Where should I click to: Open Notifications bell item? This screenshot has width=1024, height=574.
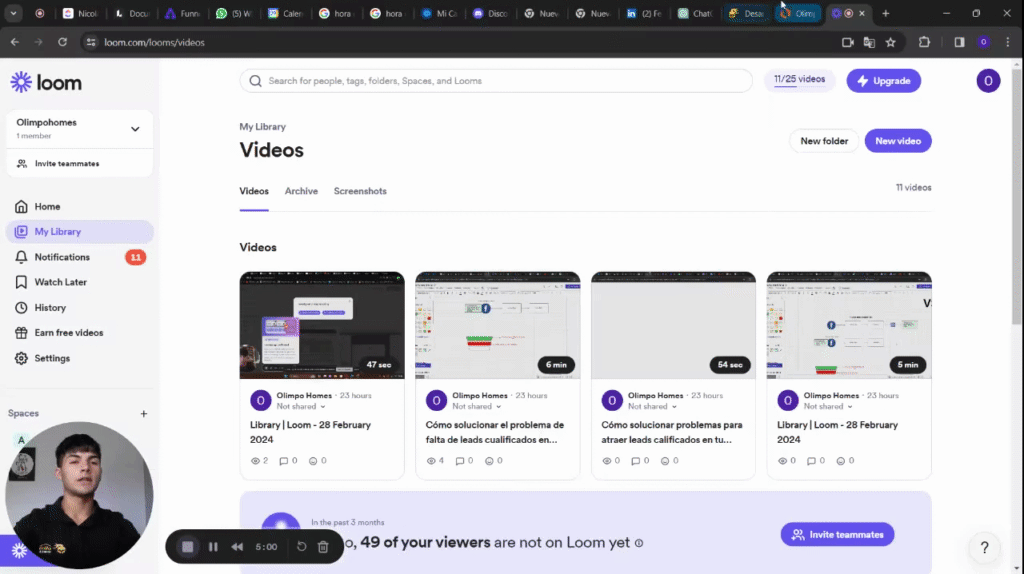80,257
